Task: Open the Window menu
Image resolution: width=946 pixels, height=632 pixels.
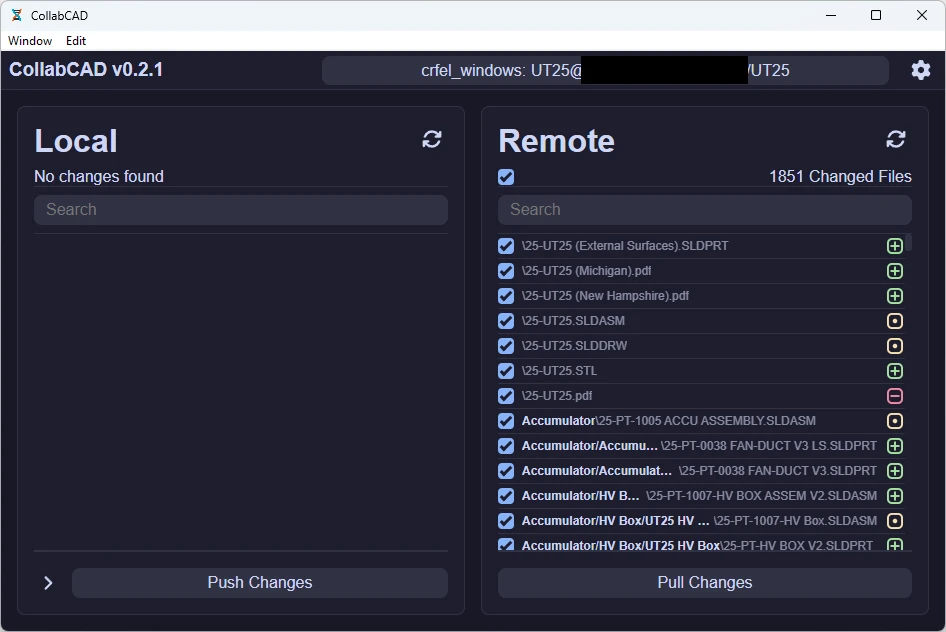Action: [x=29, y=40]
